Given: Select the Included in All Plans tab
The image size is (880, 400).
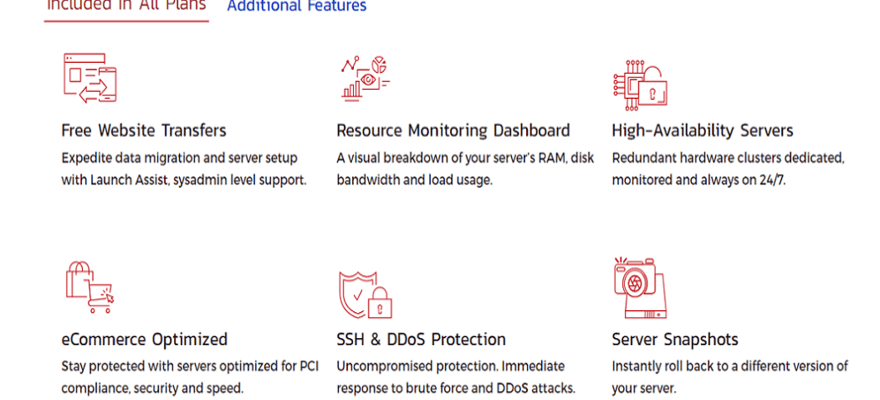Looking at the screenshot, I should pos(127,7).
